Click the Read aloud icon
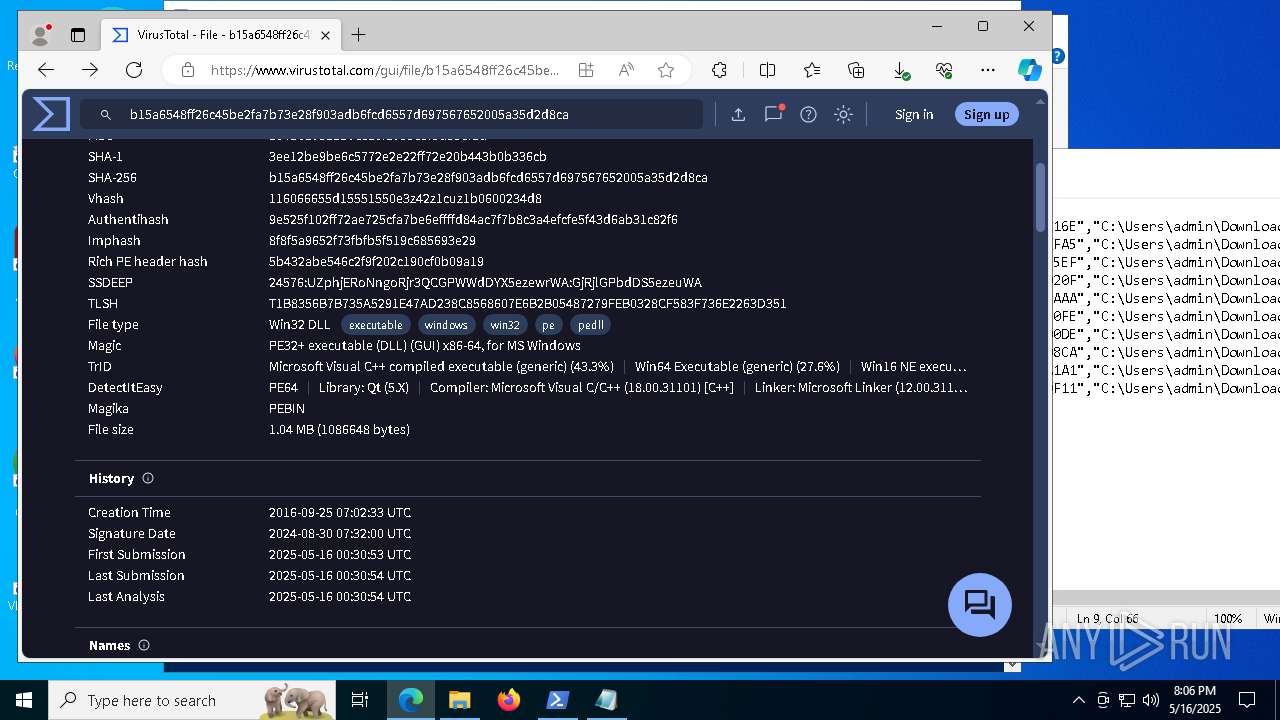Image resolution: width=1280 pixels, height=720 pixels. (x=626, y=70)
